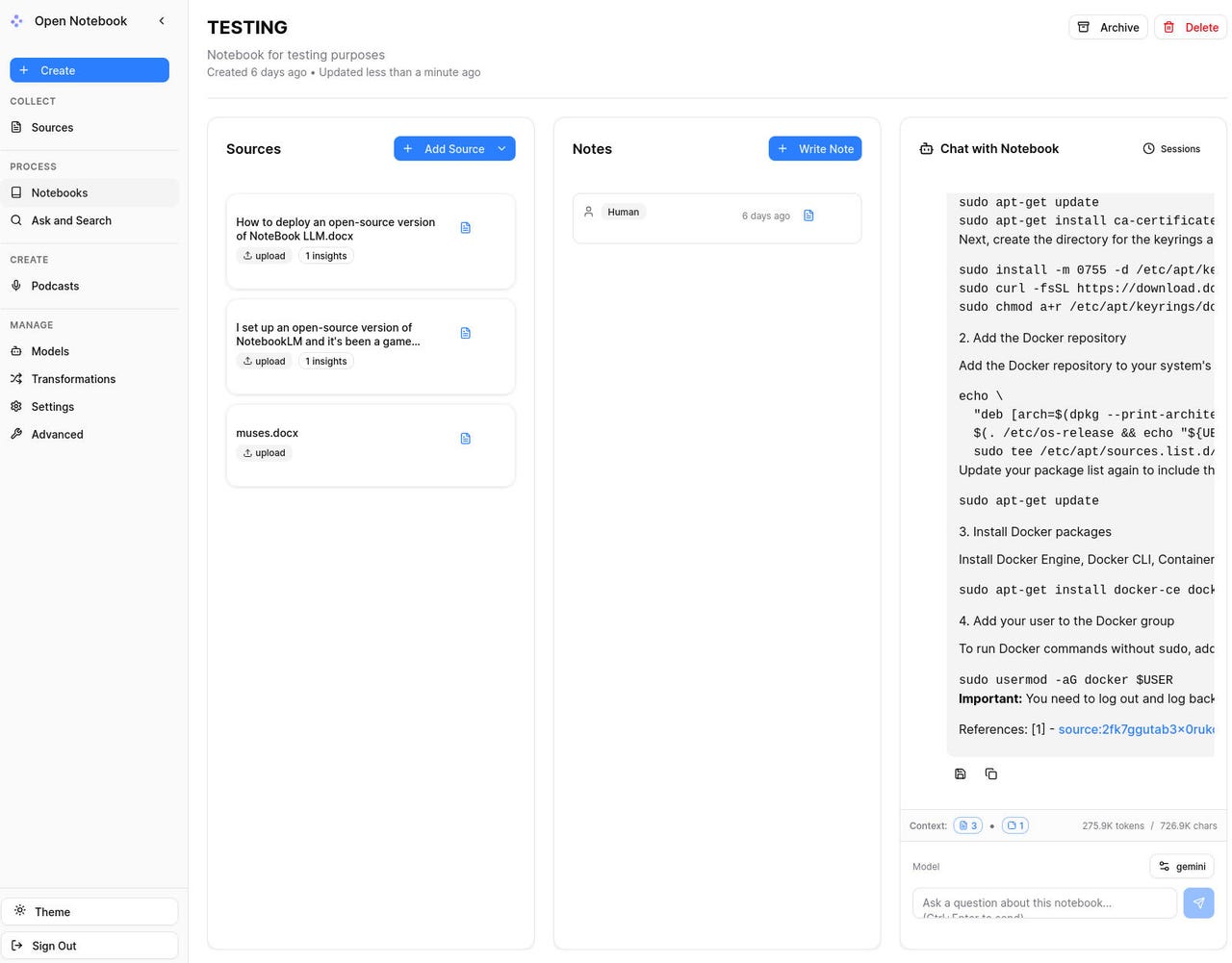Toggle the Theme switcher
The image size is (1232, 963).
click(90, 911)
